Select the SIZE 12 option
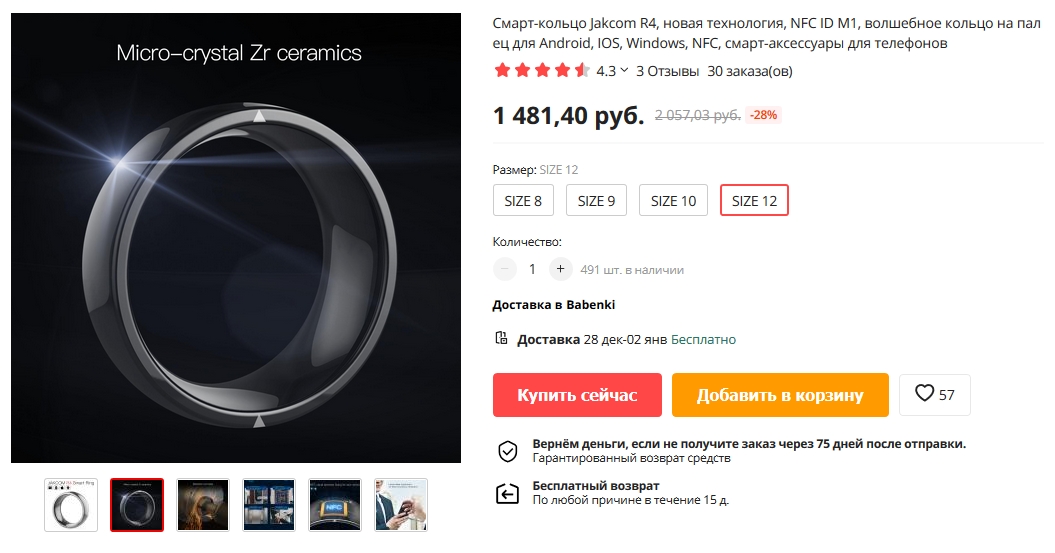 pyautogui.click(x=754, y=200)
